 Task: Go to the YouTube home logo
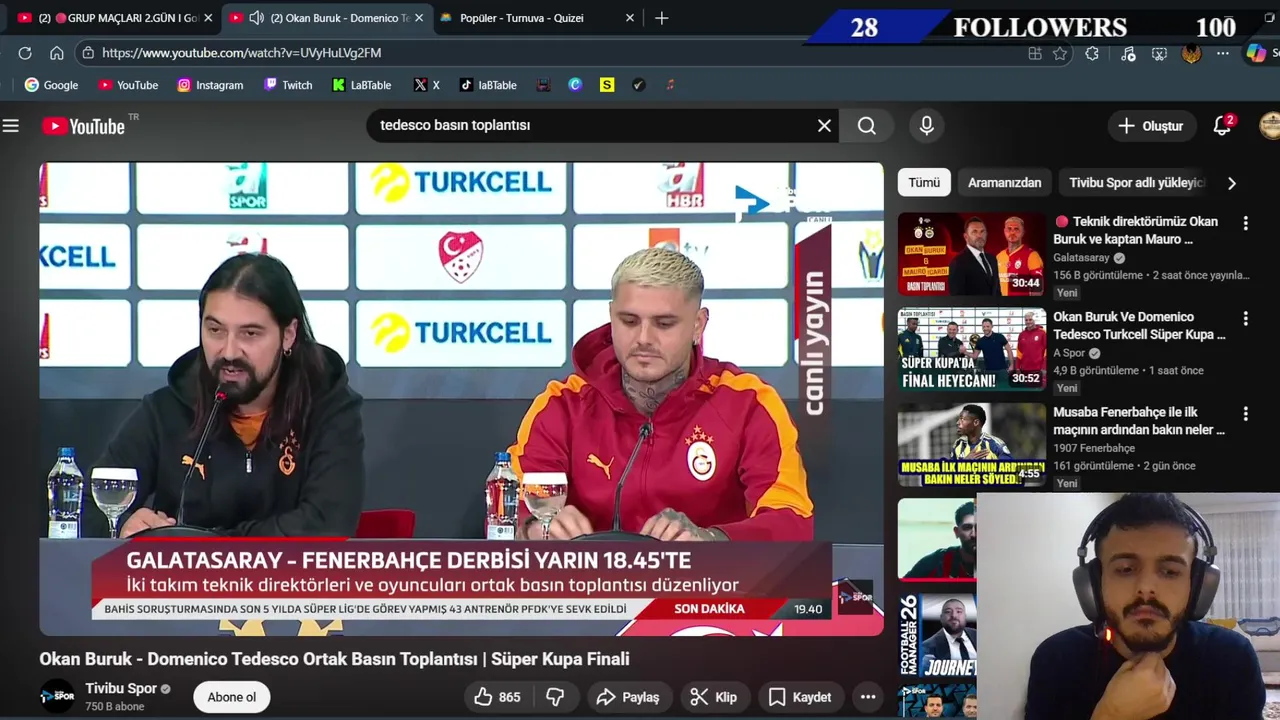tap(84, 126)
